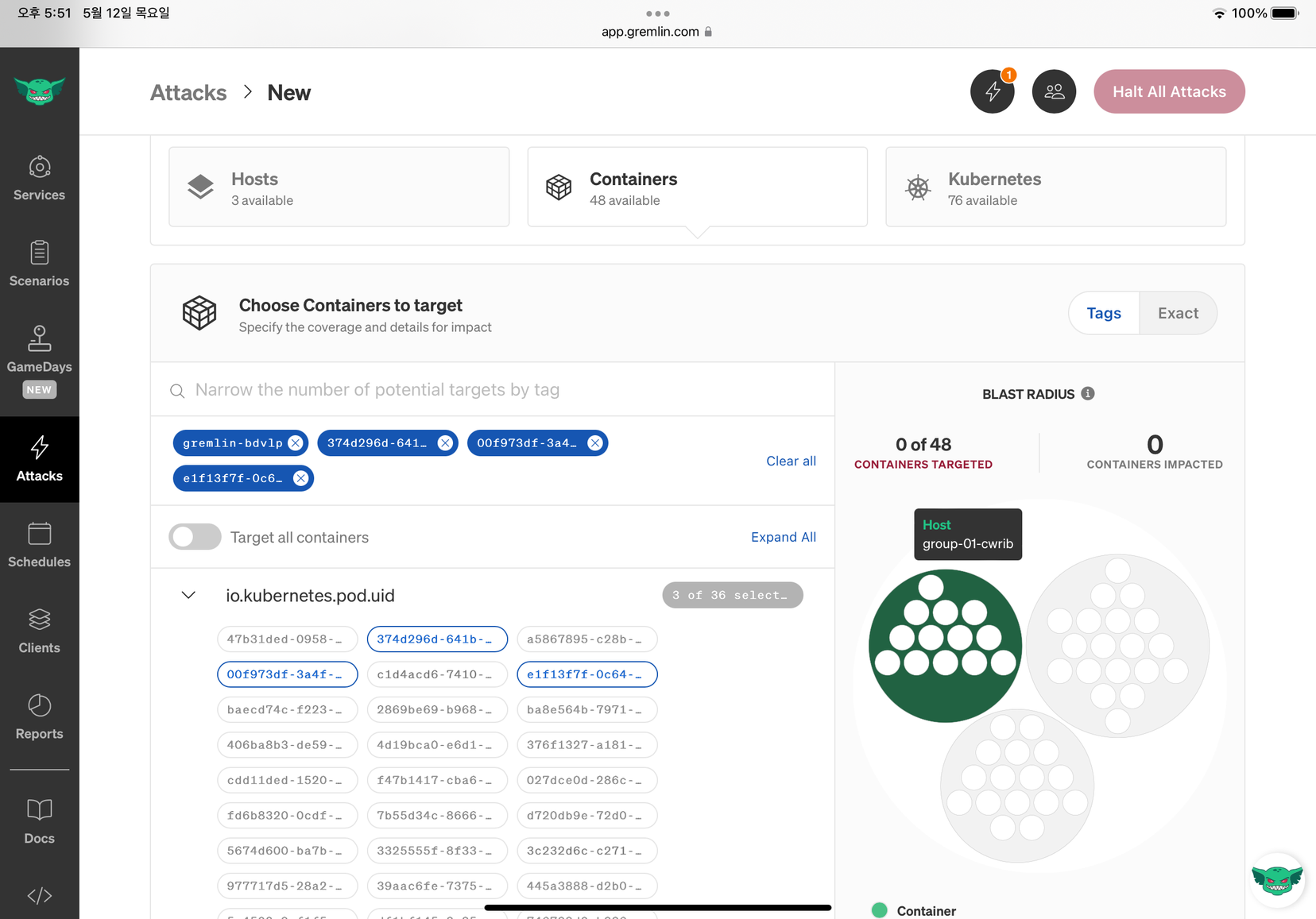Select pod uid ba8e564b-7971
1316x919 pixels.
[587, 710]
